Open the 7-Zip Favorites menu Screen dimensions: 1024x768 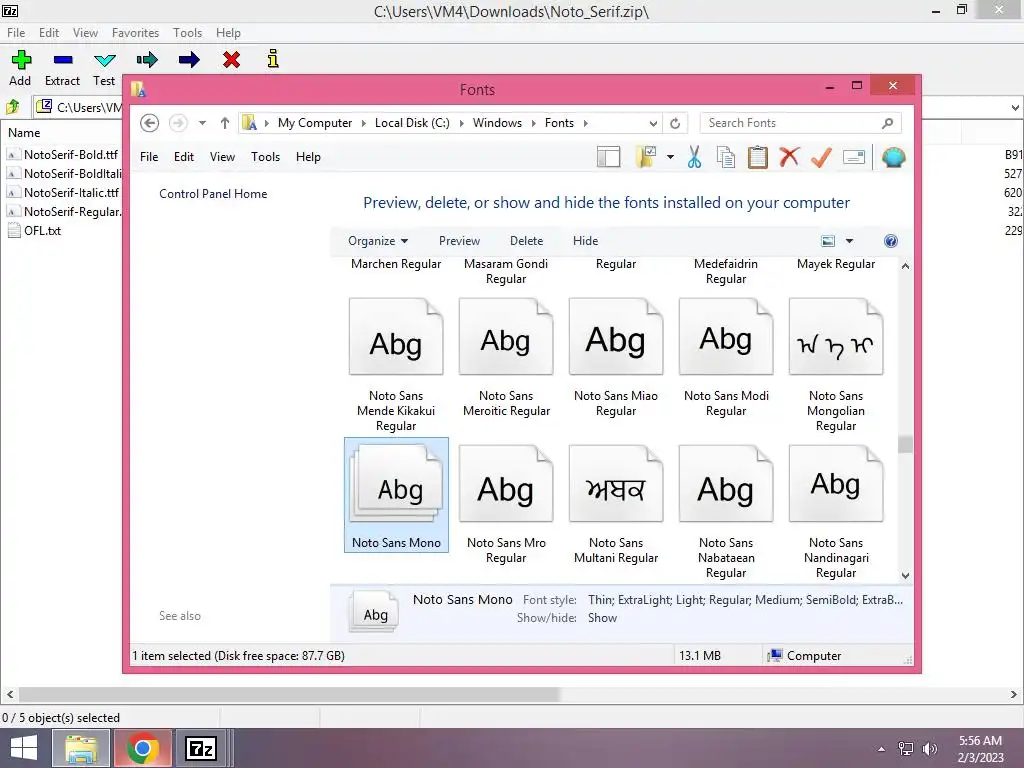(135, 33)
